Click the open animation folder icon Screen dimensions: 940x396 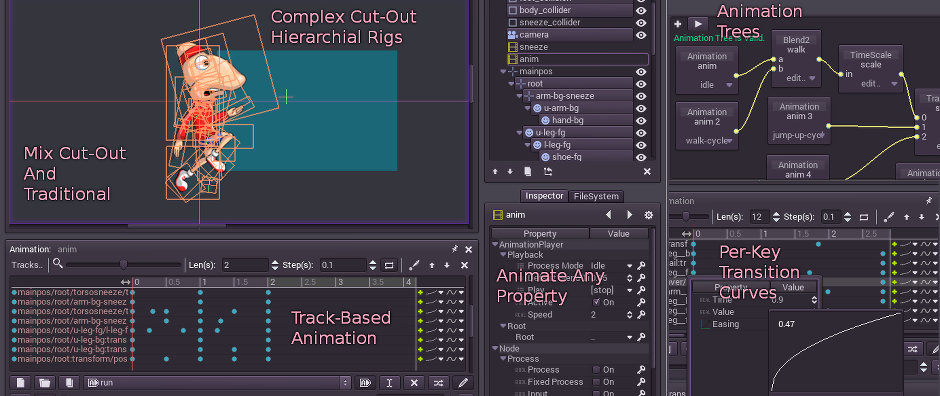pyautogui.click(x=44, y=383)
